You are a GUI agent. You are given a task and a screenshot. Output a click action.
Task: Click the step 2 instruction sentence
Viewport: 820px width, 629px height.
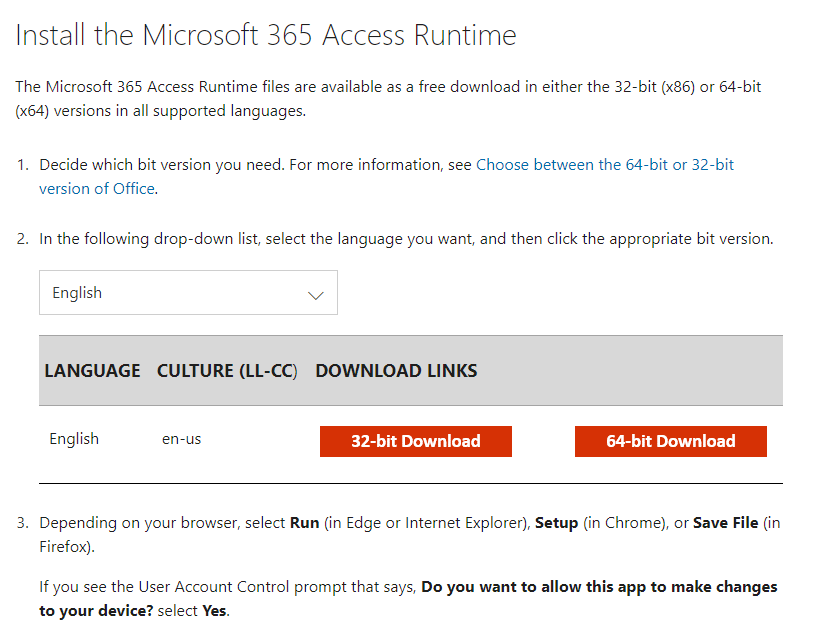(x=406, y=239)
